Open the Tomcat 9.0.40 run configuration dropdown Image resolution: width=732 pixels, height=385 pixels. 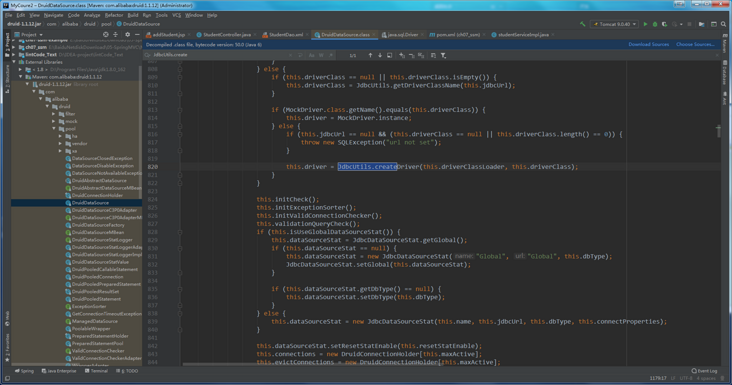[614, 24]
